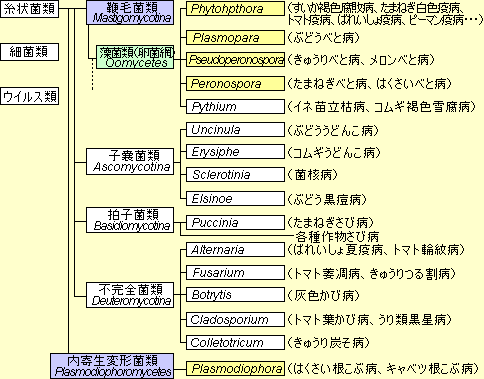
Task: Click the Mastigomycotina group node
Action: click(130, 13)
